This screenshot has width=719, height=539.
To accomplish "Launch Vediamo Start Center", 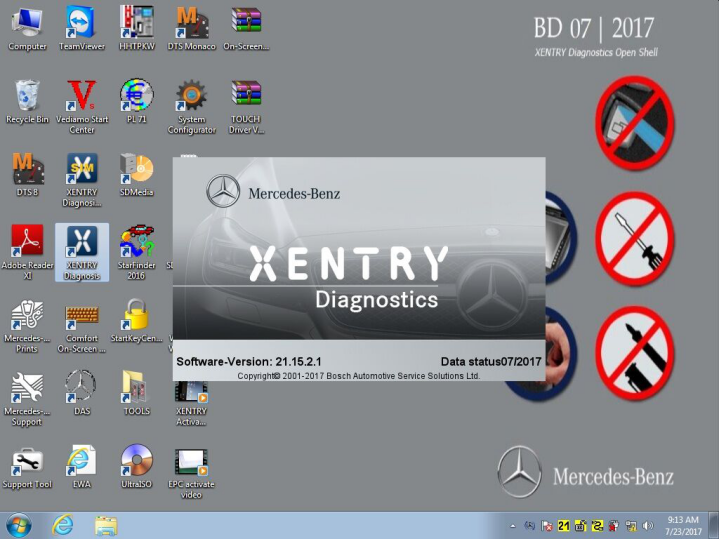I will (82, 107).
